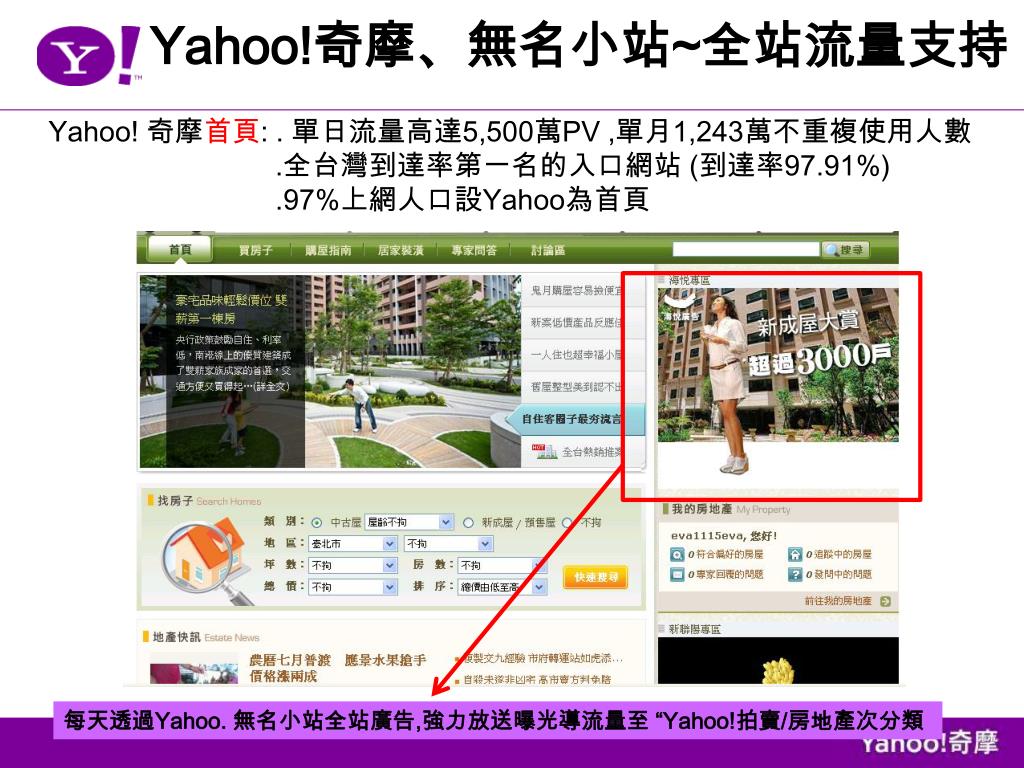Open the 總價 dropdown
Screen dimensions: 1024x768
(353, 586)
